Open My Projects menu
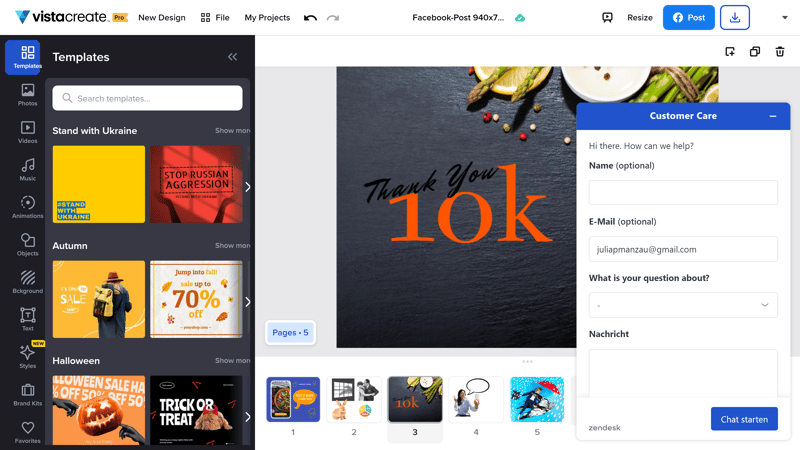This screenshot has width=800, height=450. coord(267,18)
